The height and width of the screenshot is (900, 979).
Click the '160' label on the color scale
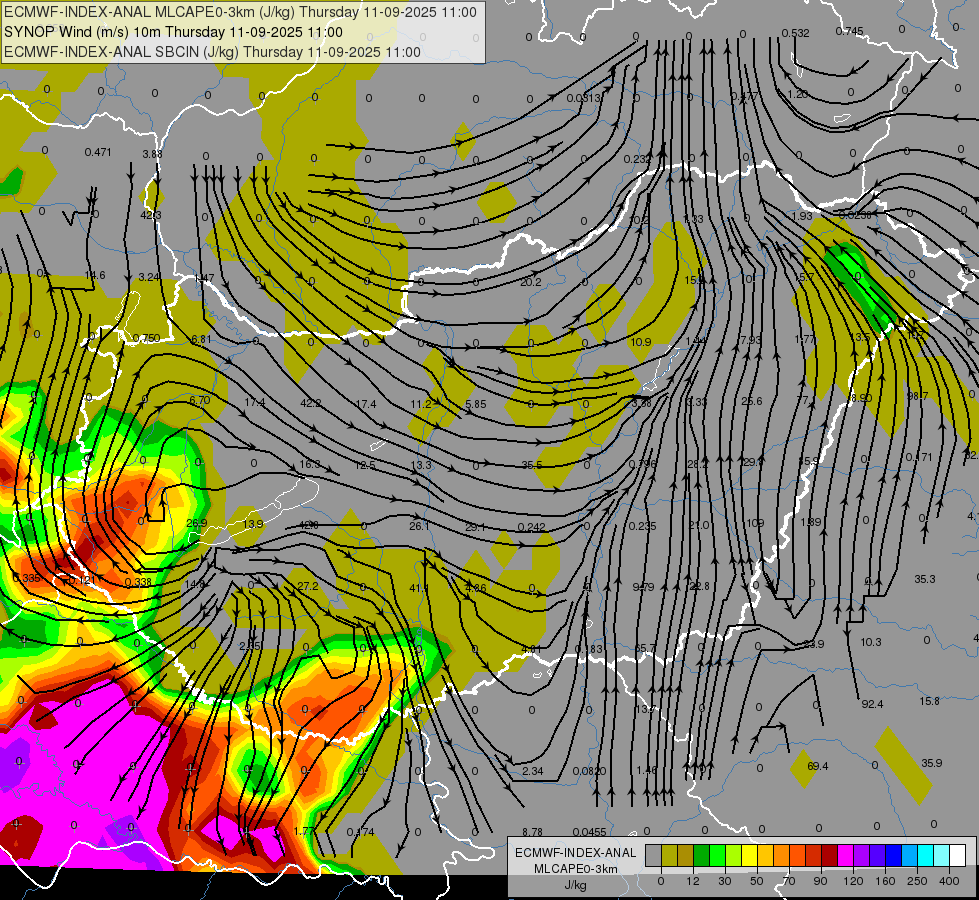pos(885,881)
